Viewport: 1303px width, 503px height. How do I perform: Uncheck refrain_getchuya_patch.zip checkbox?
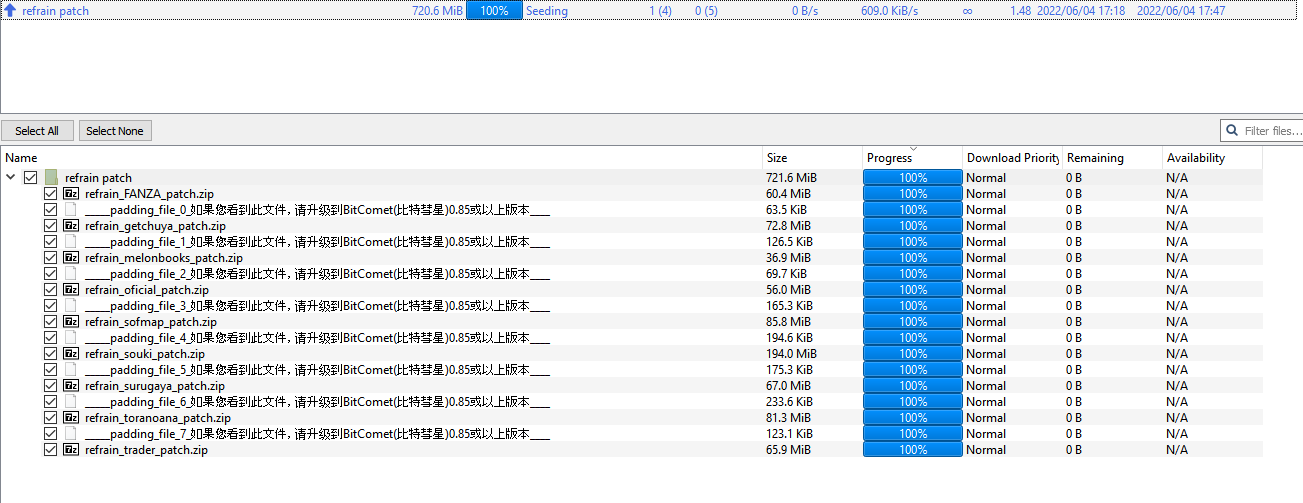pyautogui.click(x=51, y=226)
